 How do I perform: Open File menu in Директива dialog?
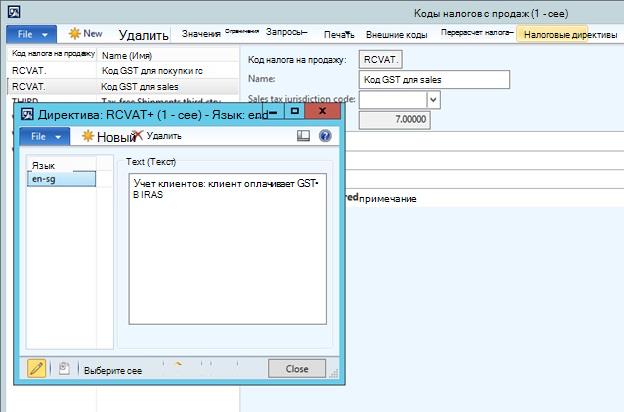45,137
